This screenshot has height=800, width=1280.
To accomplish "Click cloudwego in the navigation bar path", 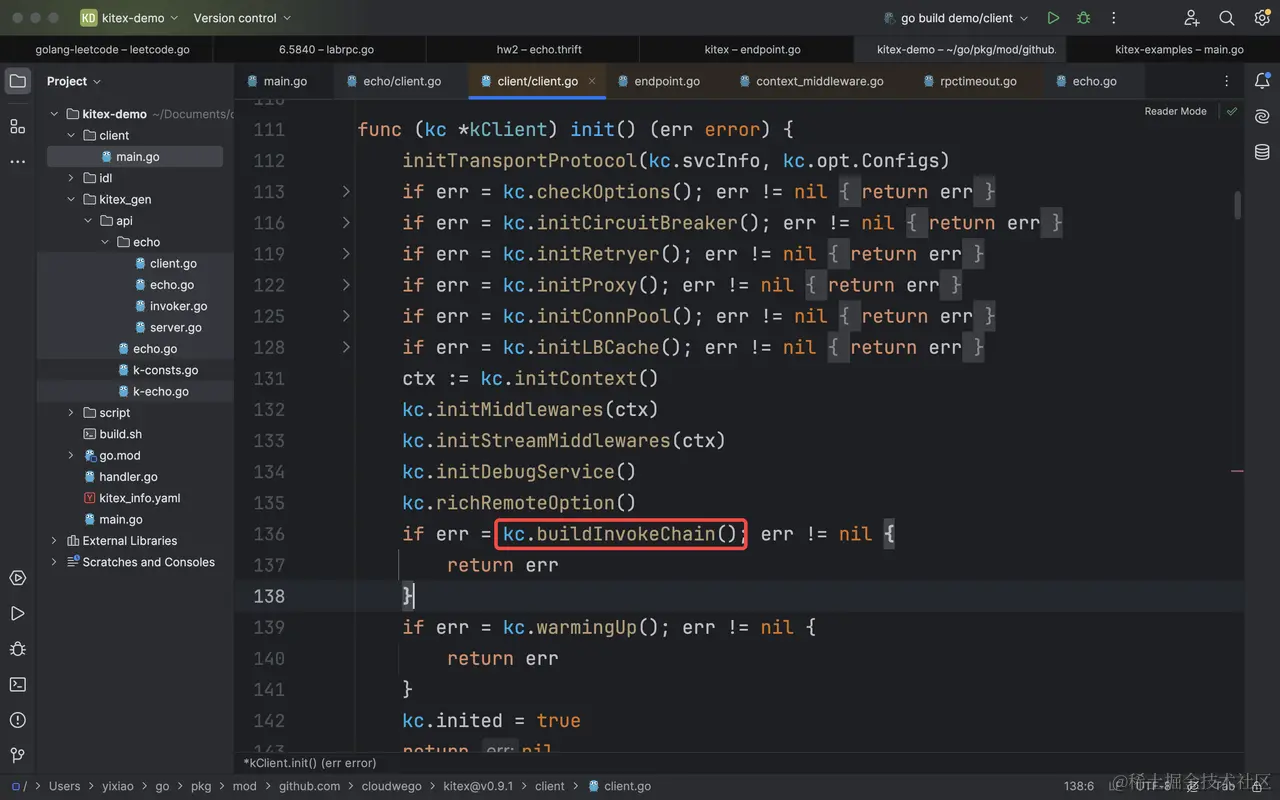I will pos(392,786).
